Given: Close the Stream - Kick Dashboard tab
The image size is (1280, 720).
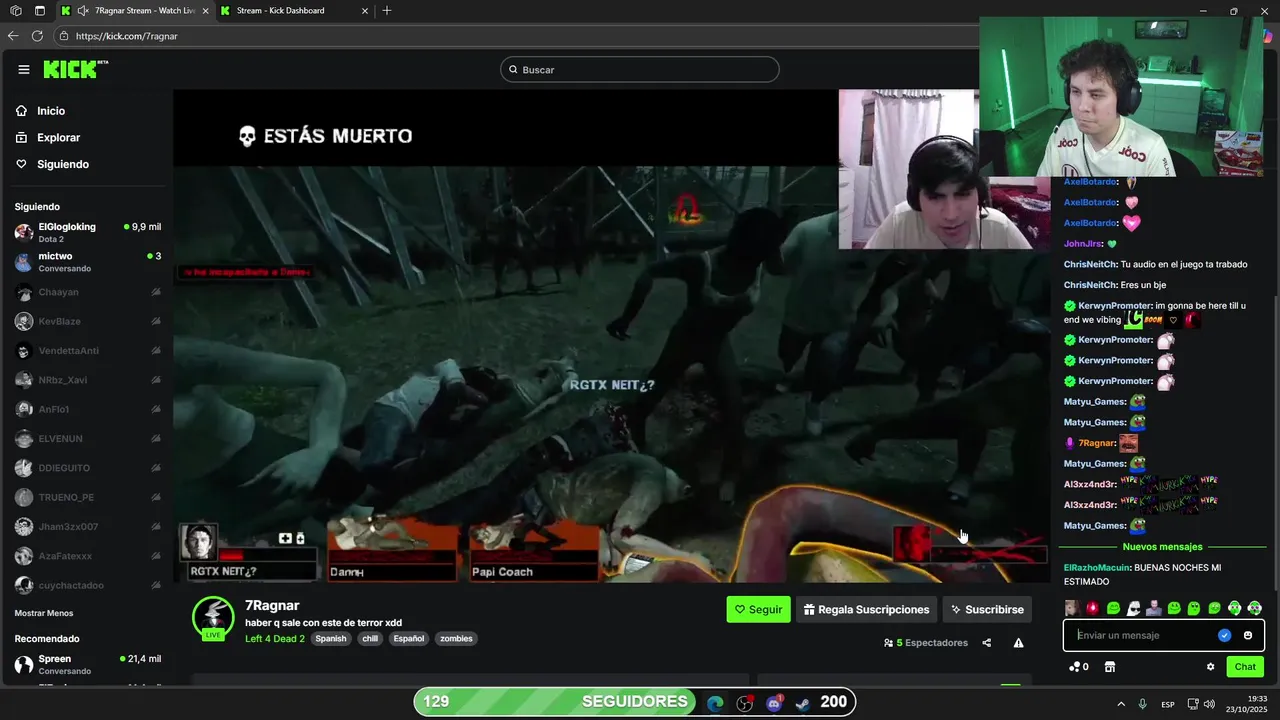Looking at the screenshot, I should point(364,11).
